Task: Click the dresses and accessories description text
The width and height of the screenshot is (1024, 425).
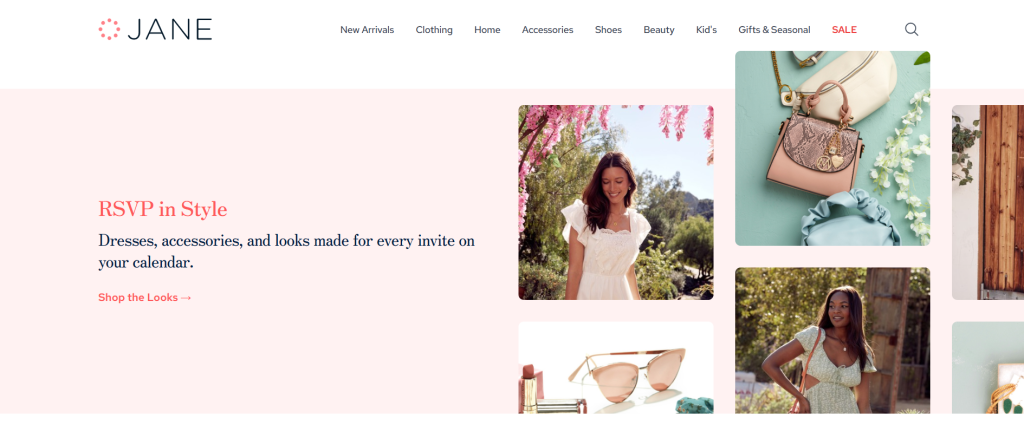Action: [286, 251]
